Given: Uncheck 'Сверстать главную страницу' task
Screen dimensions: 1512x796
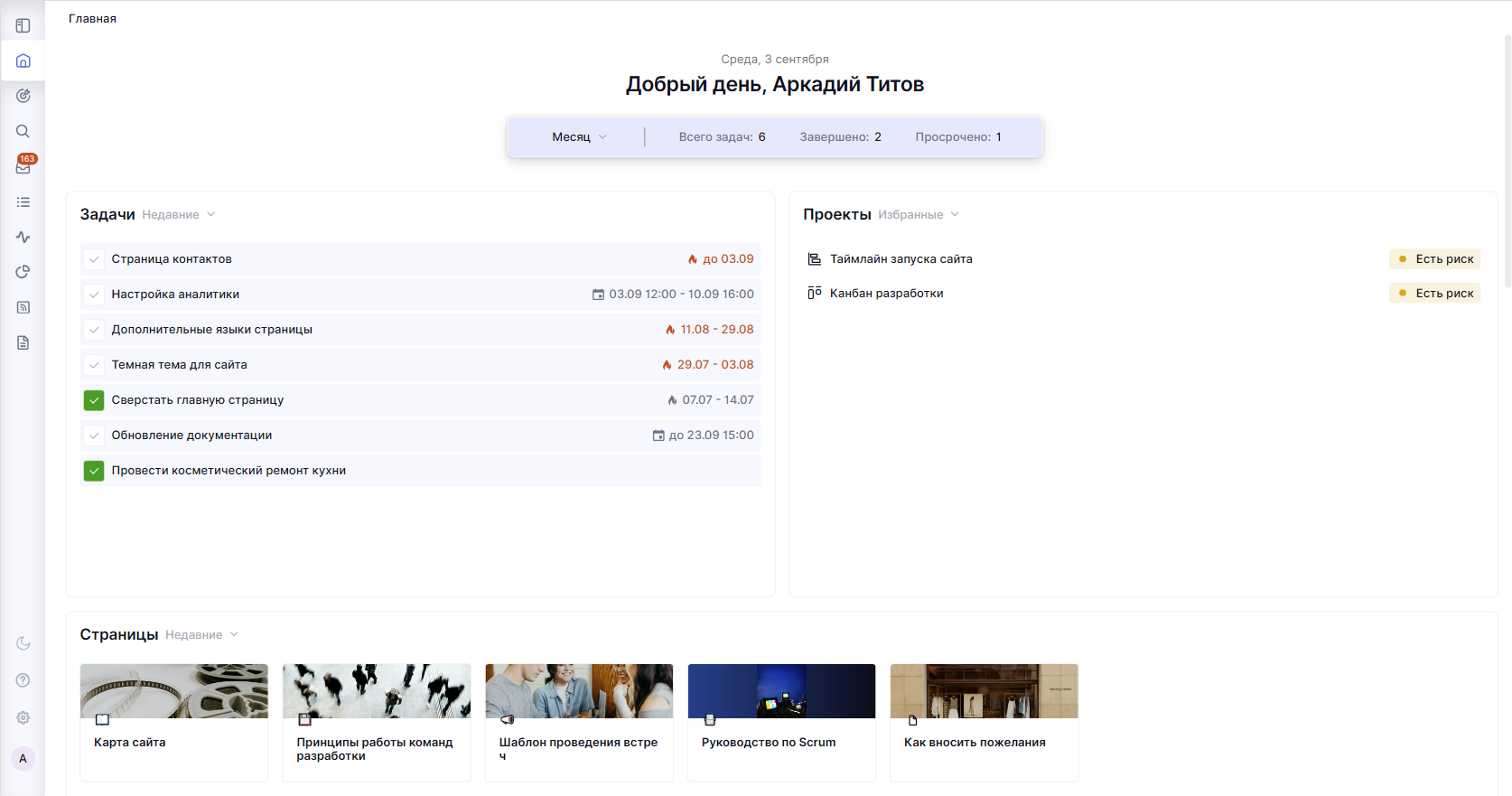Looking at the screenshot, I should click(x=94, y=400).
